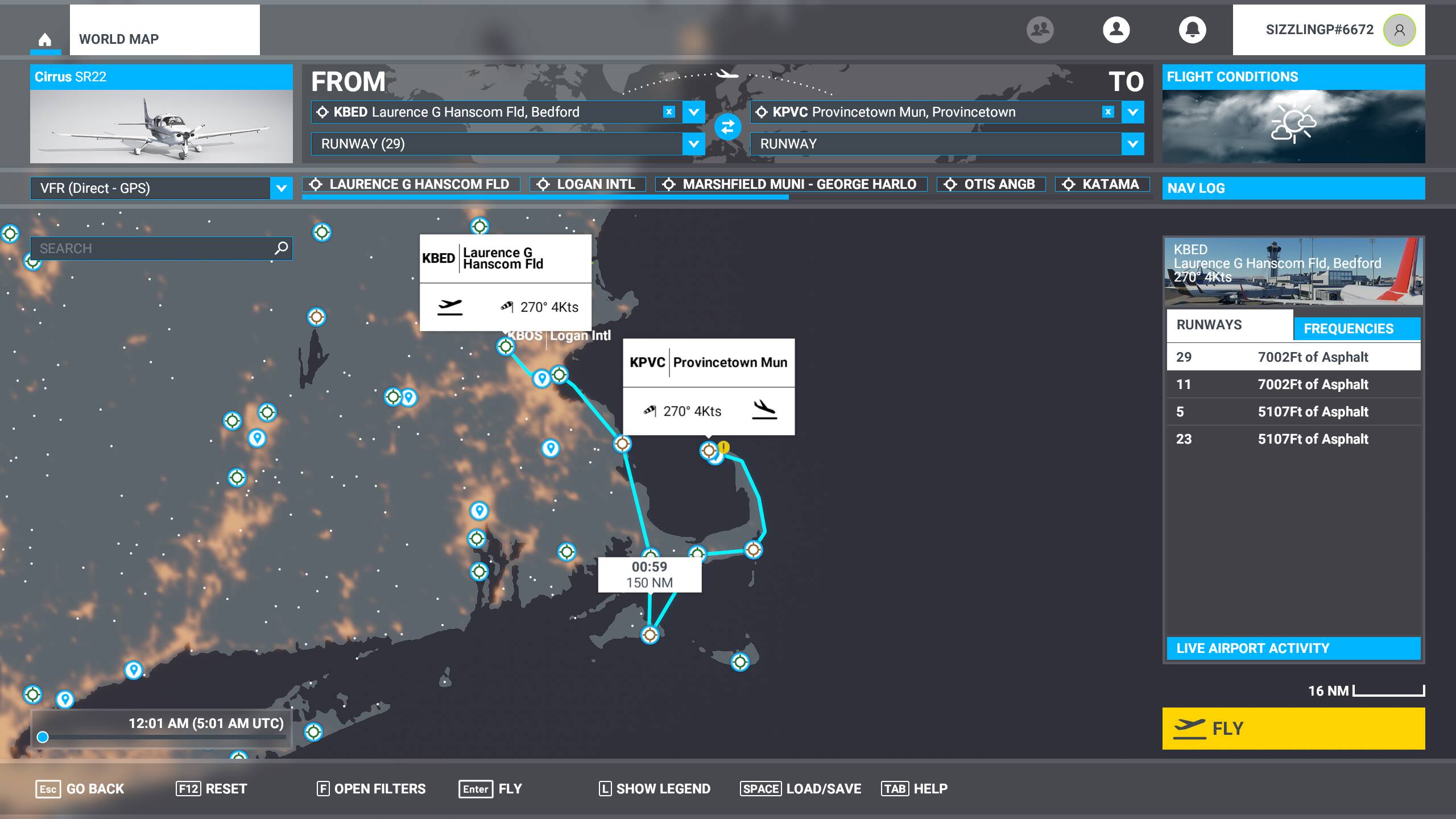
Task: Open the VFR (Direct - GPS) dropdown
Action: coord(281,188)
